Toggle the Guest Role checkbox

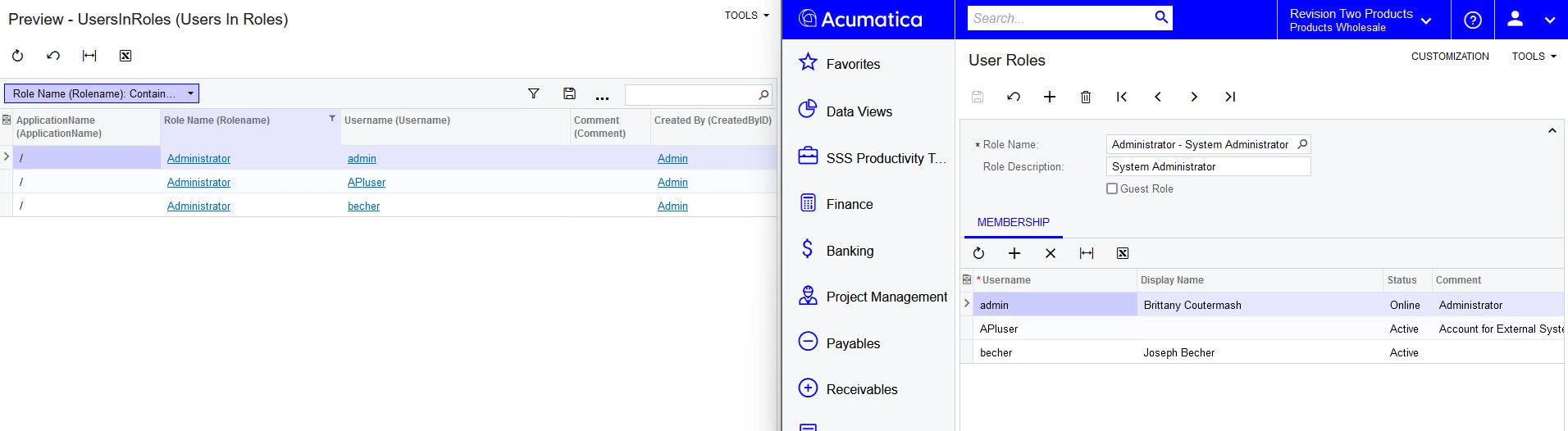coord(1112,188)
